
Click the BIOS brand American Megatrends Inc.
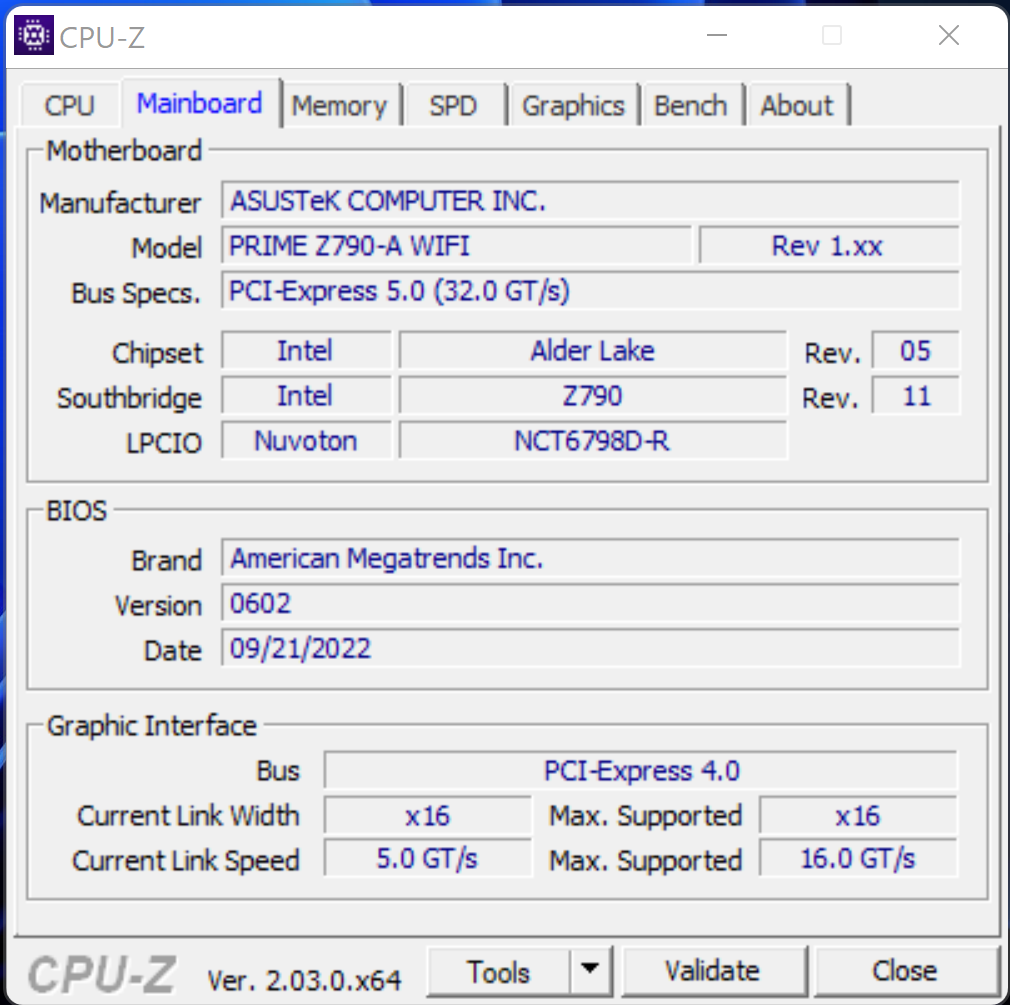[x=590, y=558]
